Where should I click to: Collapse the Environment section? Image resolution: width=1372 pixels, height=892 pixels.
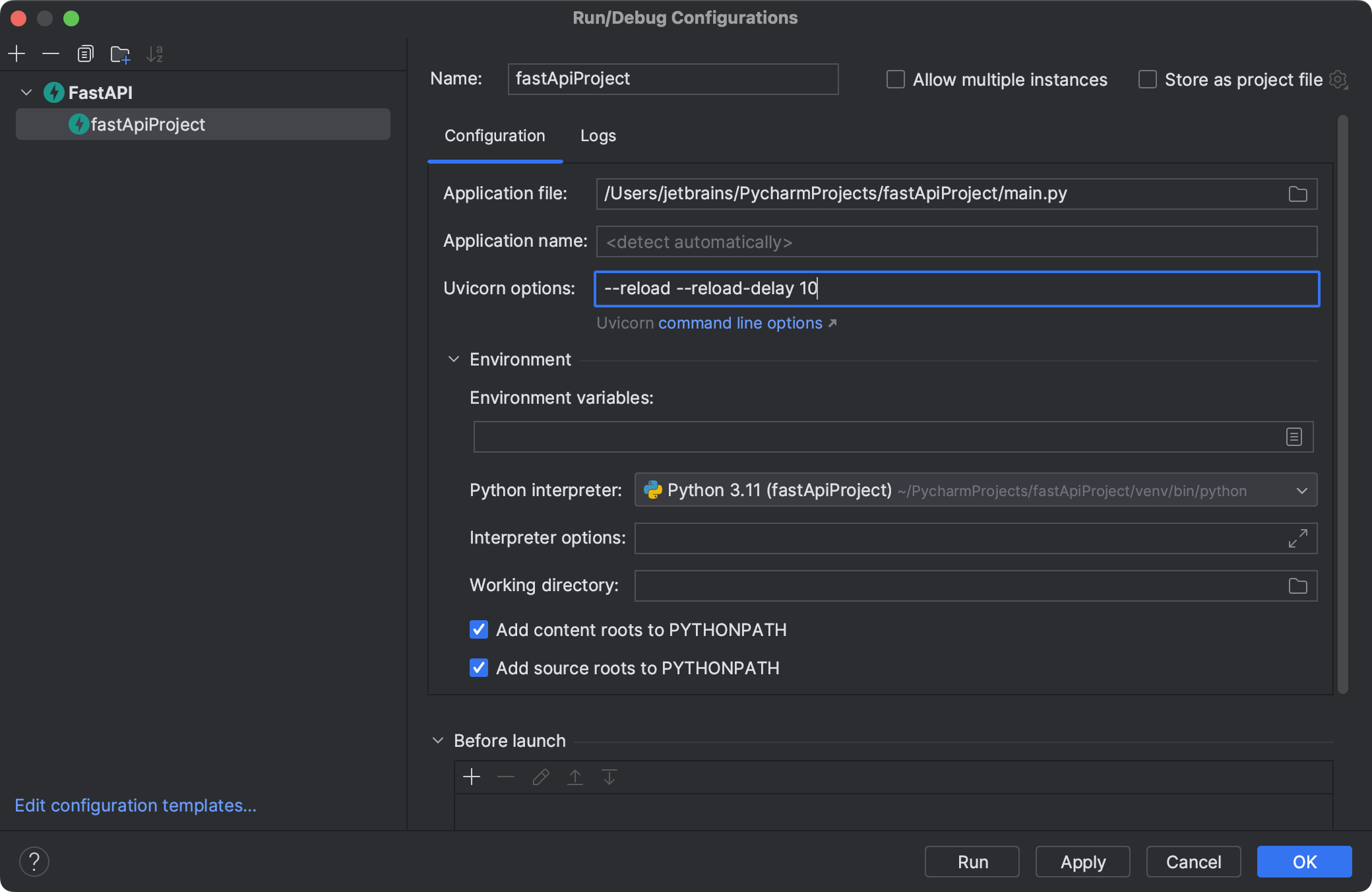pyautogui.click(x=453, y=359)
